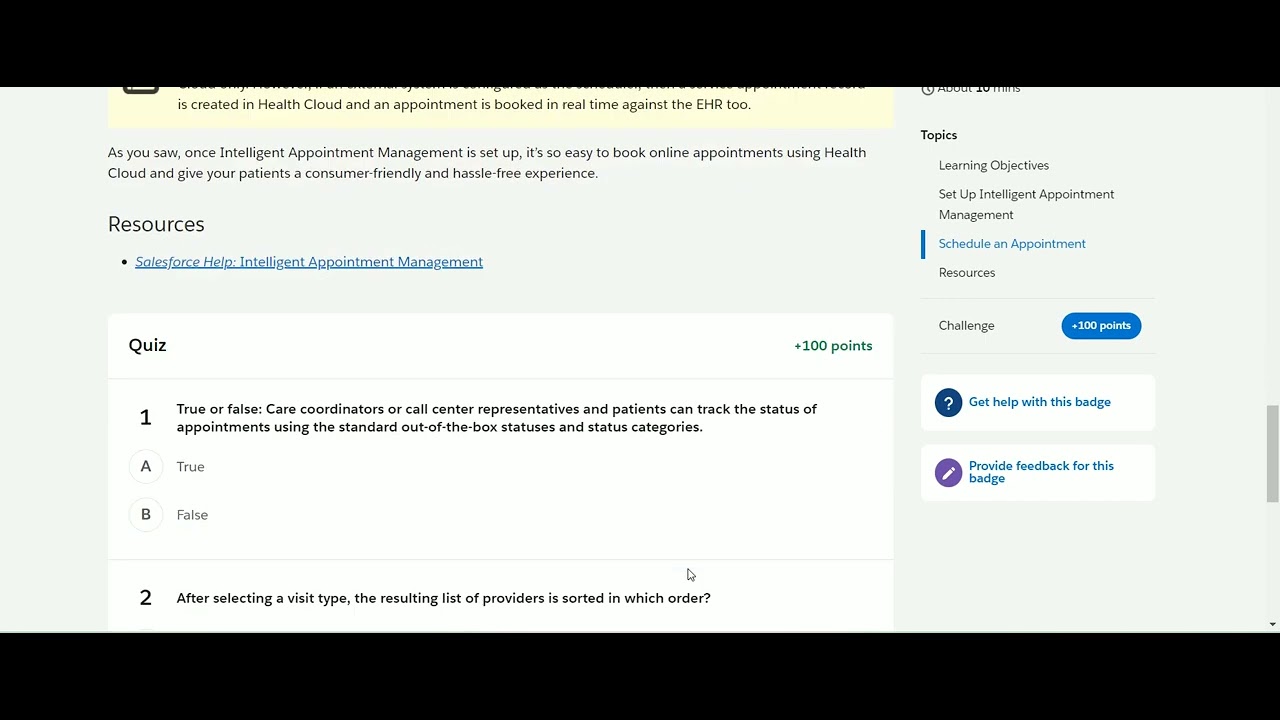Select answer A True for question 1
This screenshot has width=1280, height=720.
point(146,466)
